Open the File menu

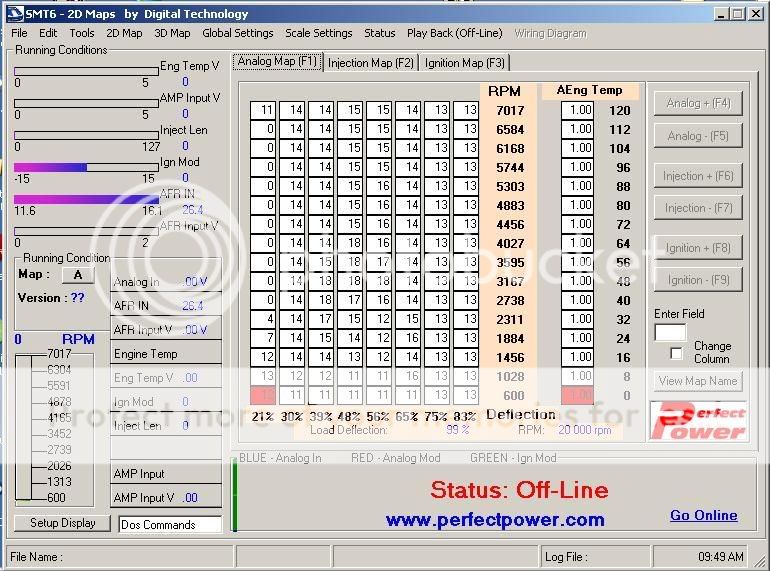click(19, 33)
